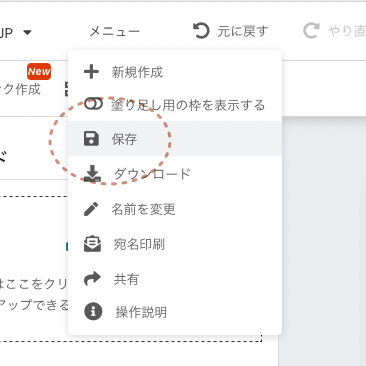Click the info circle icon
The image size is (366, 366).
93,312
